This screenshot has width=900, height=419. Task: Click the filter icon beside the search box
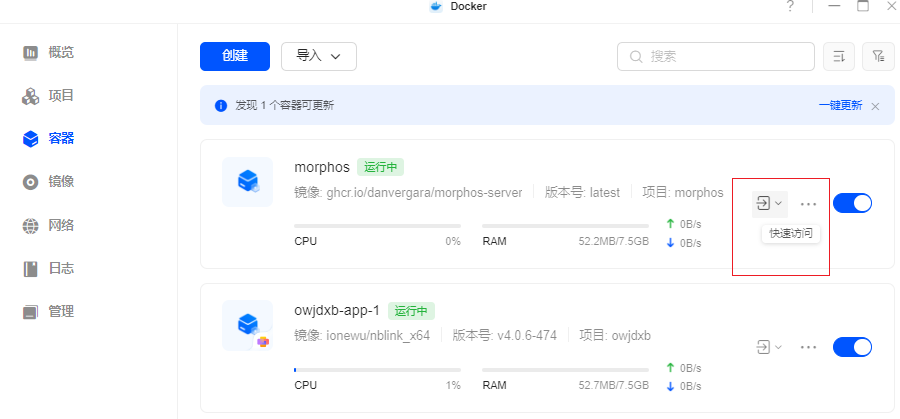coord(878,56)
